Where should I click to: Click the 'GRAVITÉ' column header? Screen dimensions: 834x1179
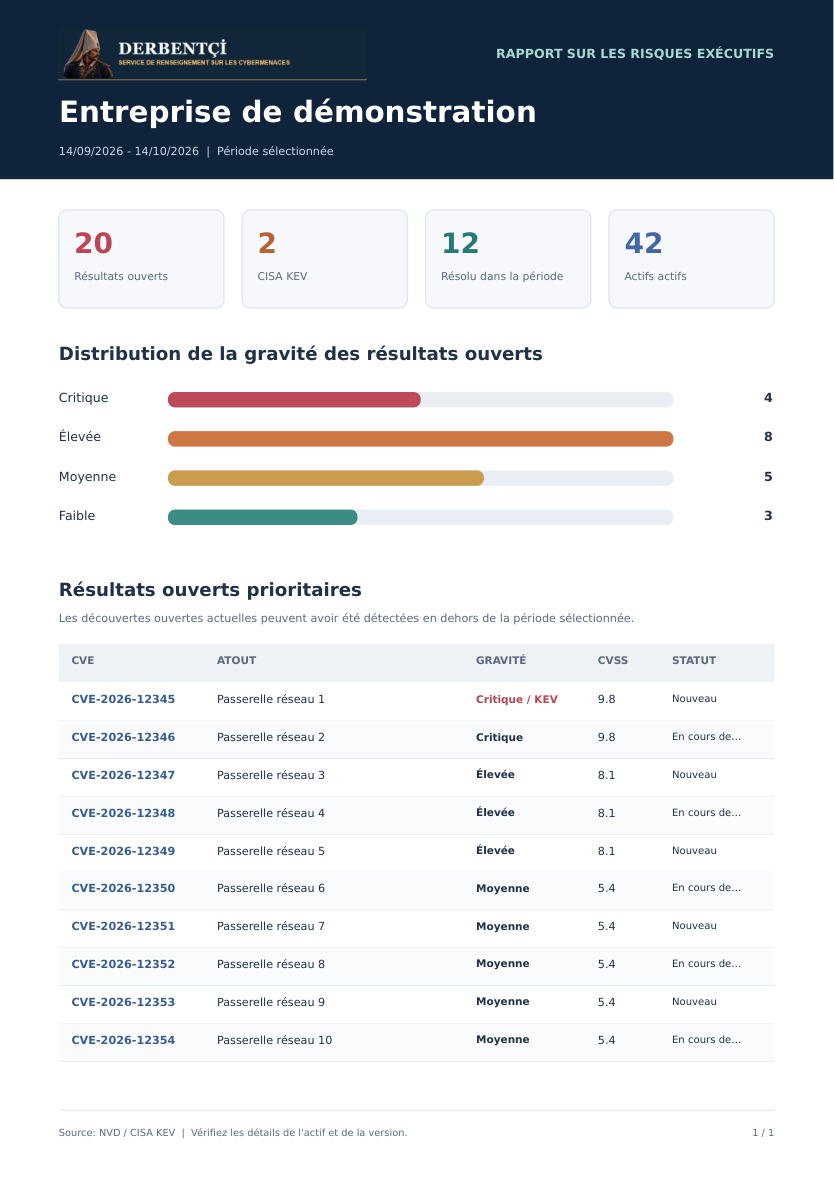tap(501, 660)
